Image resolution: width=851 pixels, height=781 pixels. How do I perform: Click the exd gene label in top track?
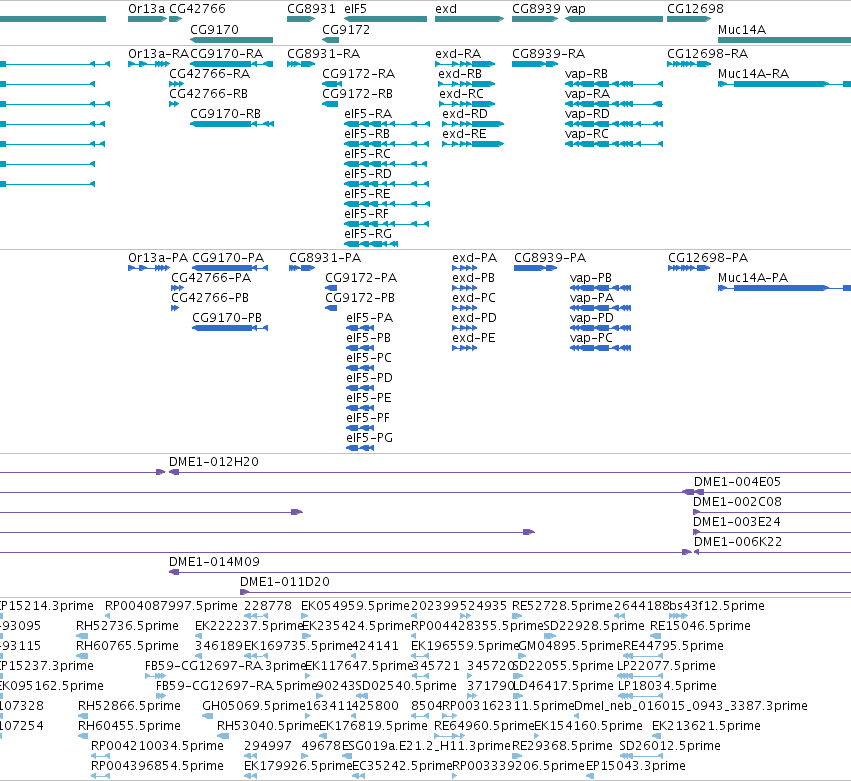click(446, 9)
